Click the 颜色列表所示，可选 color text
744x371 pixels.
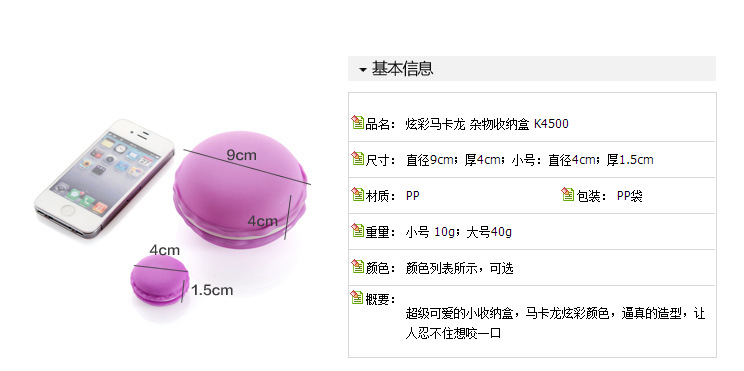pos(459,269)
